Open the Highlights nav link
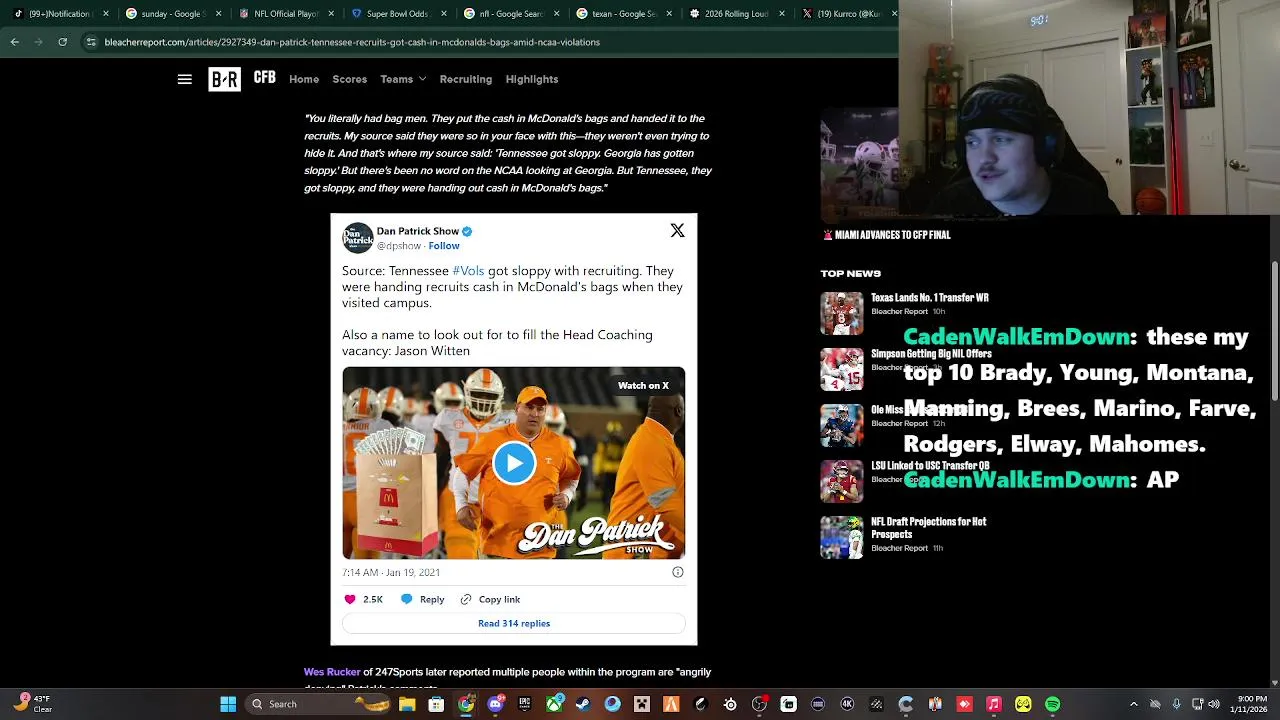 point(532,79)
